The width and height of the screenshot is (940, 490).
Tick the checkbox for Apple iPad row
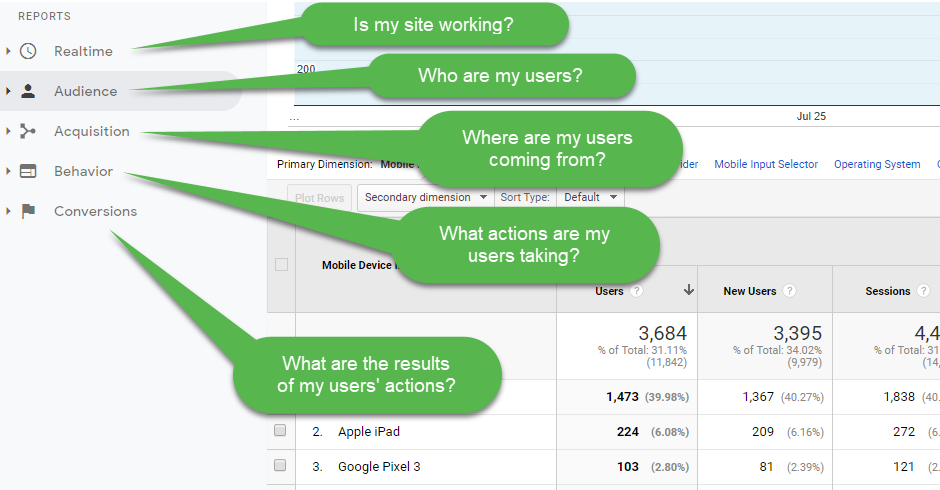pyautogui.click(x=281, y=431)
